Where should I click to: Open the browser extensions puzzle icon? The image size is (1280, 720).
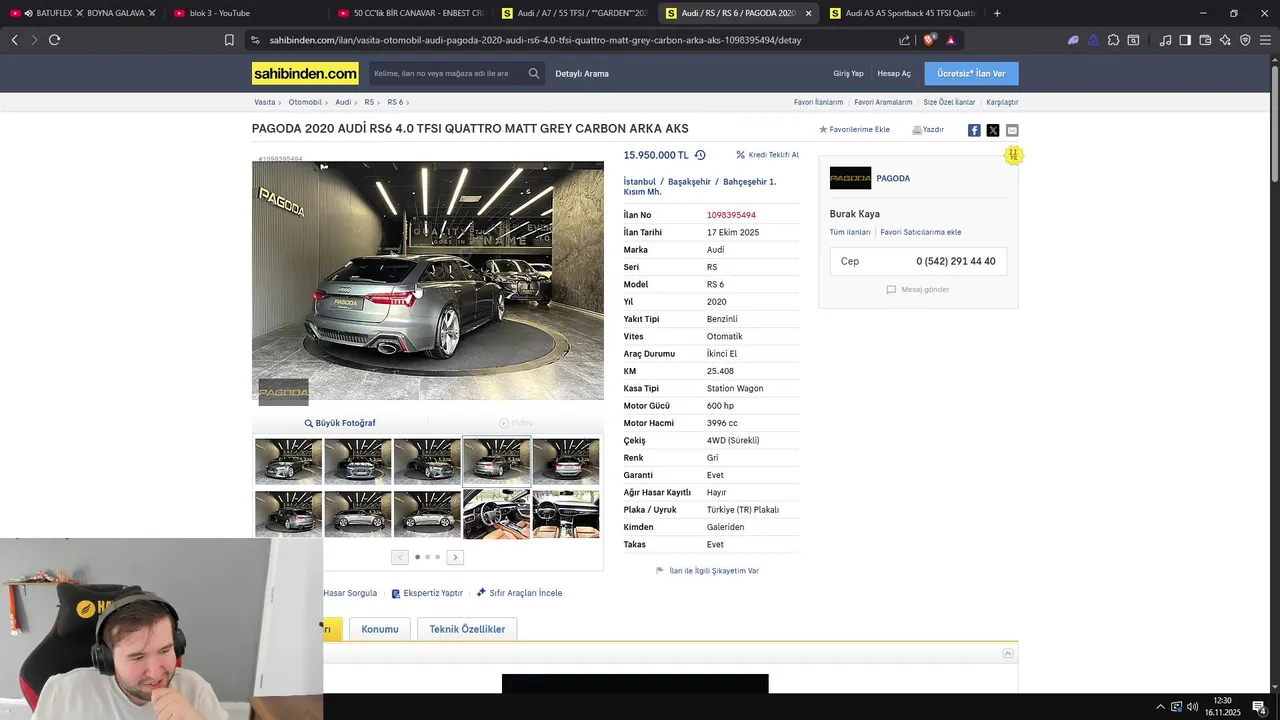pos(1113,40)
